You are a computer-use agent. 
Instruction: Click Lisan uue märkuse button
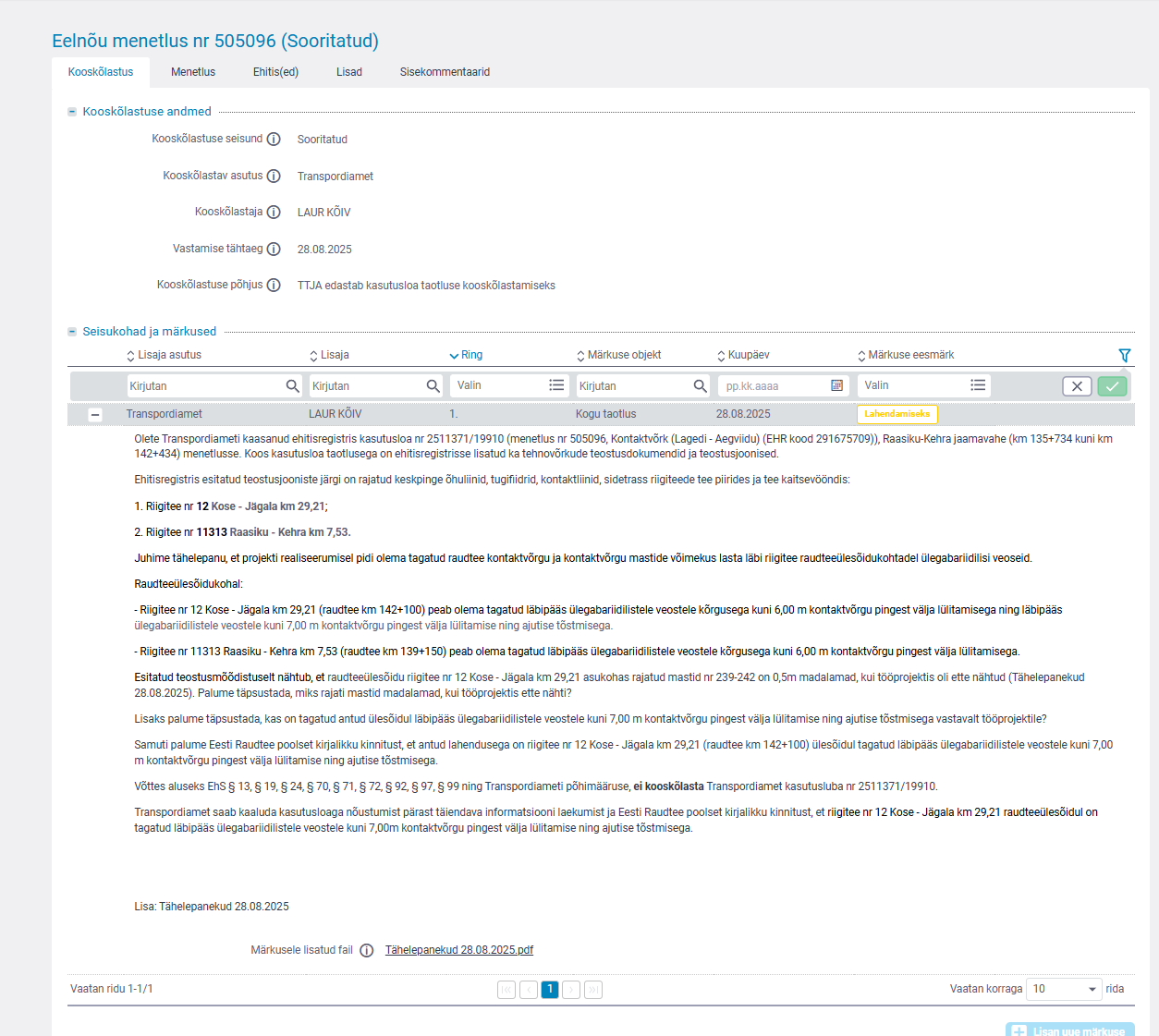[x=1069, y=1030]
